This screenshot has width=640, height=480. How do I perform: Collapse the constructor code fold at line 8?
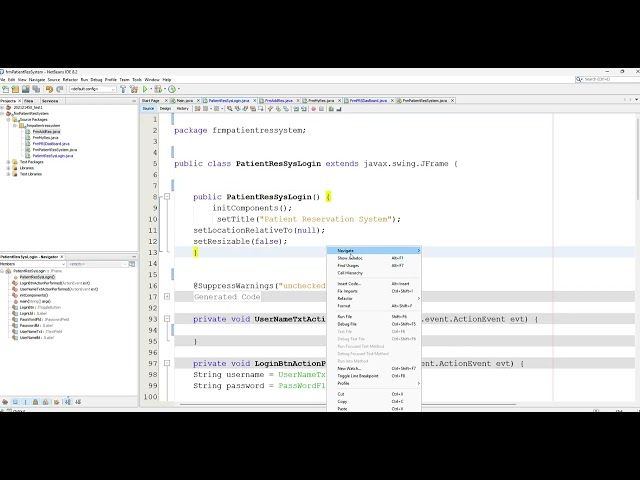click(x=167, y=197)
